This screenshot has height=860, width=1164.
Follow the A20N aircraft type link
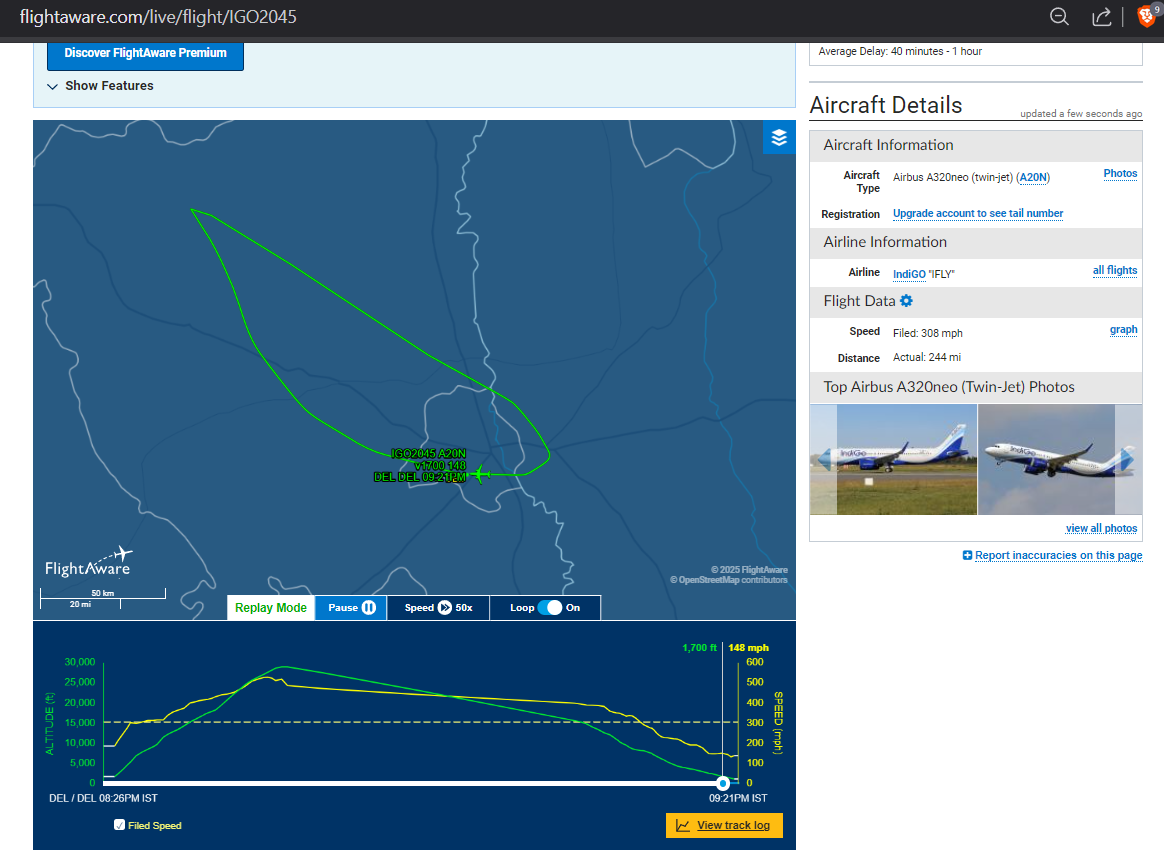1033,177
